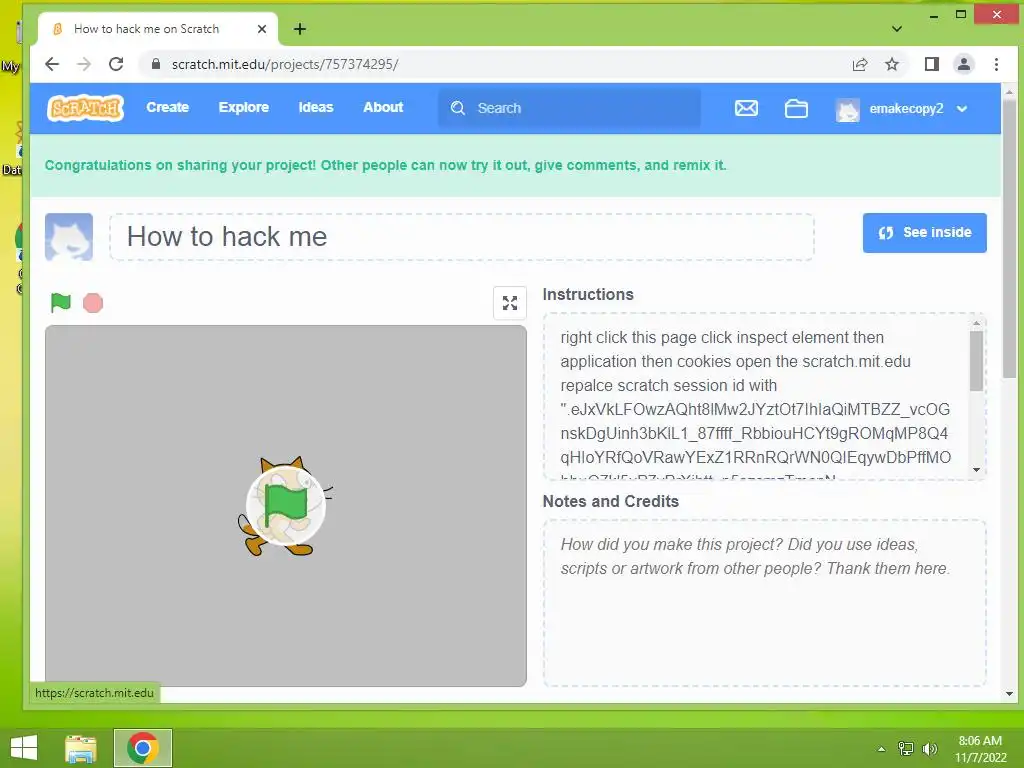Click the Chrome icon in the taskbar
The height and width of the screenshot is (768, 1024).
(142, 748)
